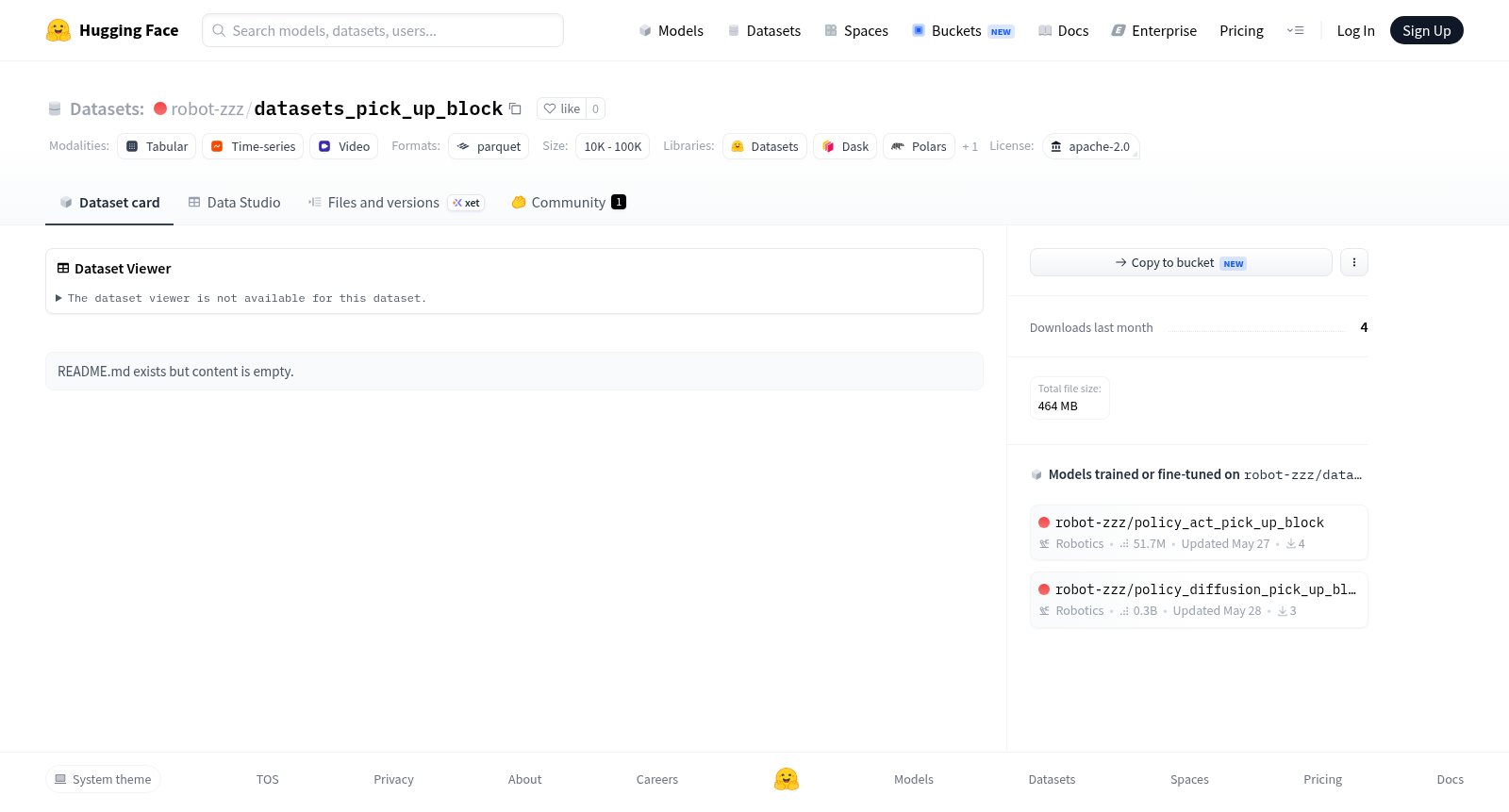Open the About footer link
Viewport: 1509px width, 812px height.
[x=524, y=779]
